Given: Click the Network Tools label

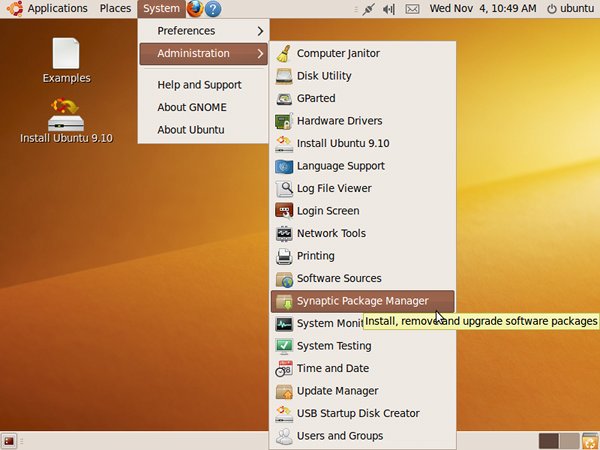Looking at the screenshot, I should point(331,233).
